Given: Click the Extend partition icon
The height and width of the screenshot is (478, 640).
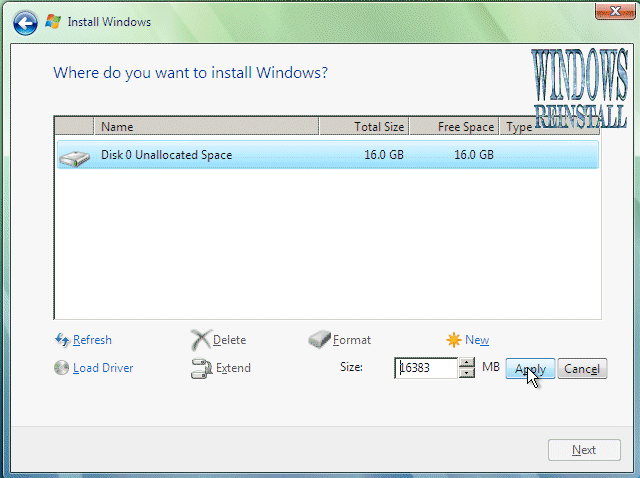Looking at the screenshot, I should [x=200, y=368].
